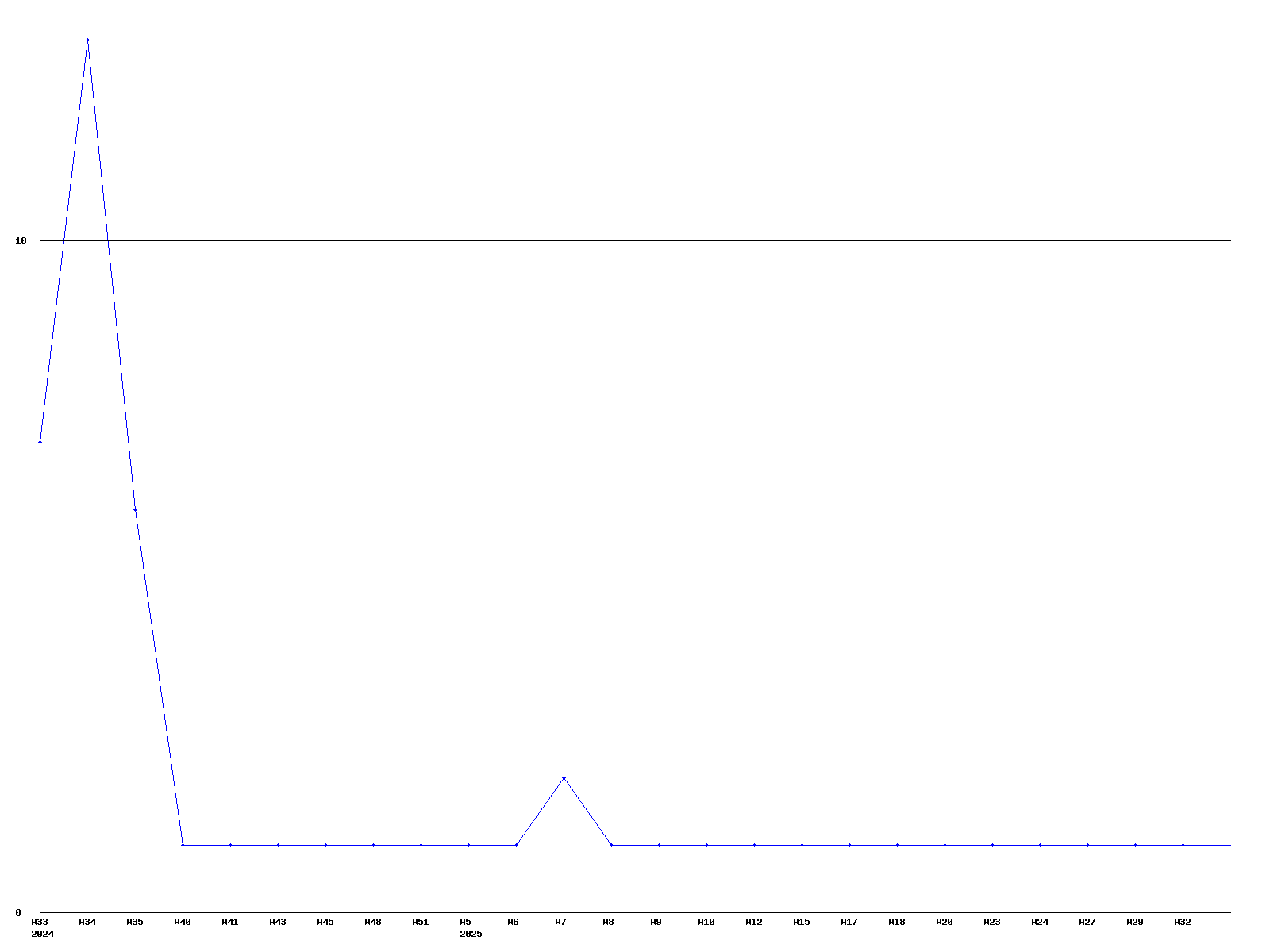Click the last data point at W32
The width and height of the screenshot is (1270, 952).
click(1183, 845)
